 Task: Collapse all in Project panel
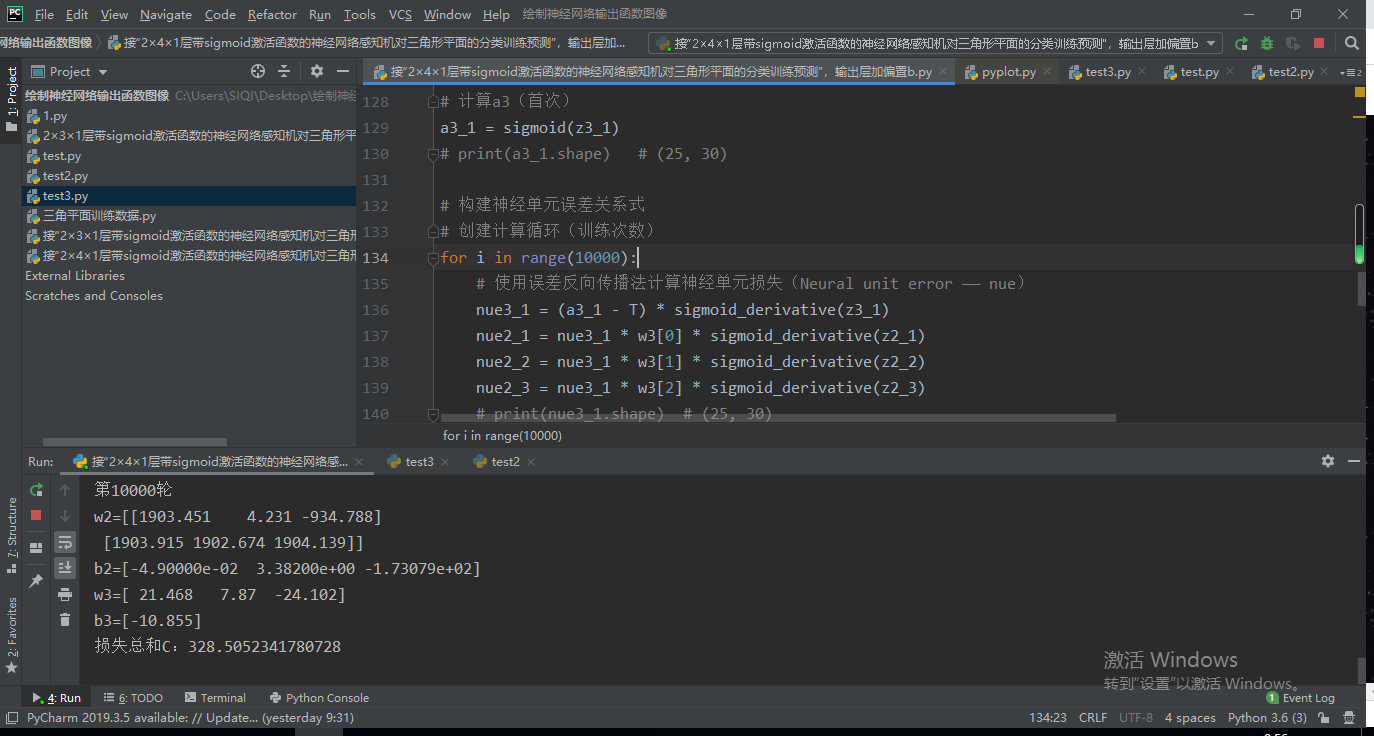point(285,71)
